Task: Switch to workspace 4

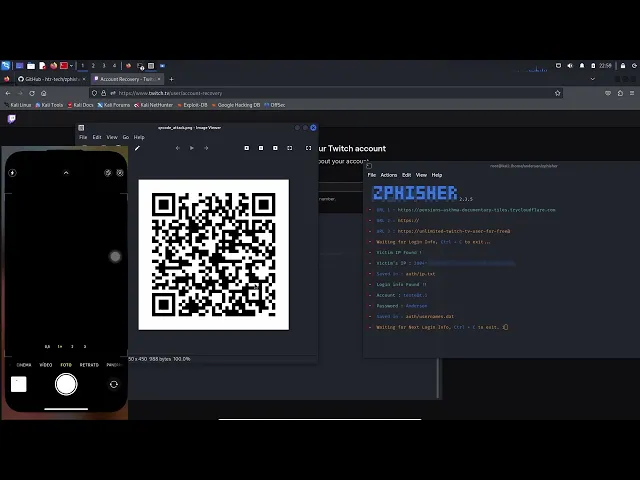Action: tap(114, 66)
